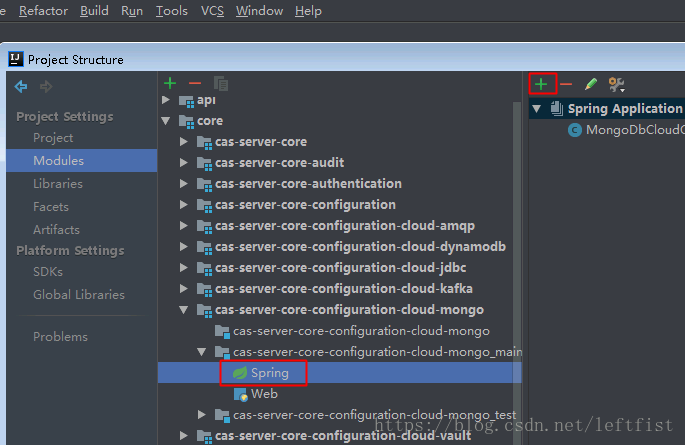The height and width of the screenshot is (445, 685).
Task: Remove selected module with minus icon
Action: pos(195,83)
